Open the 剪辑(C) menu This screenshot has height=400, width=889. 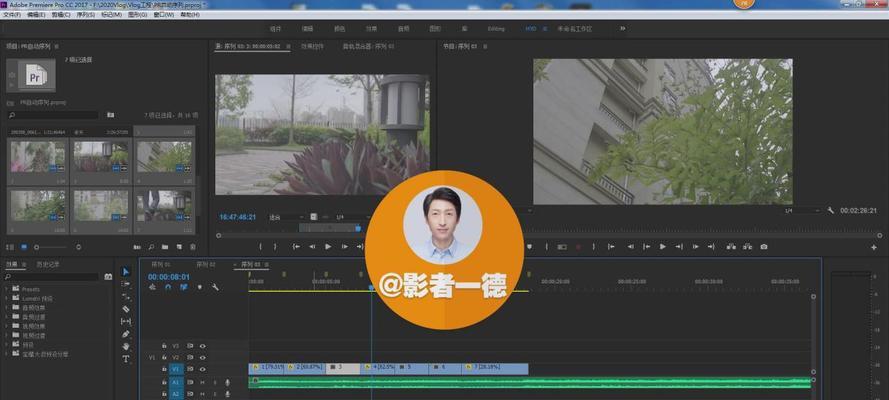click(61, 14)
